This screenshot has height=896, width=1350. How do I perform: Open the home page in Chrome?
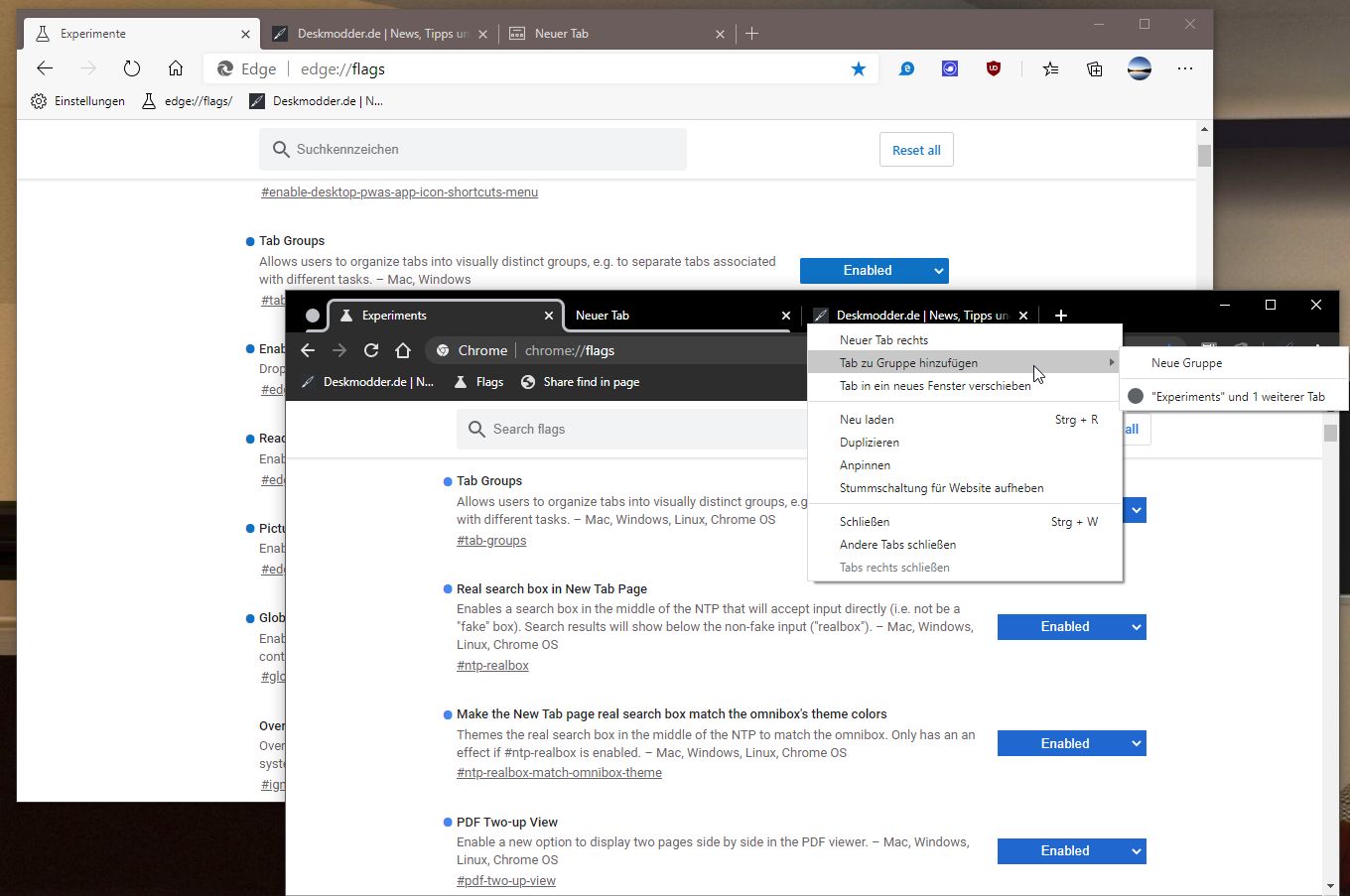[403, 350]
